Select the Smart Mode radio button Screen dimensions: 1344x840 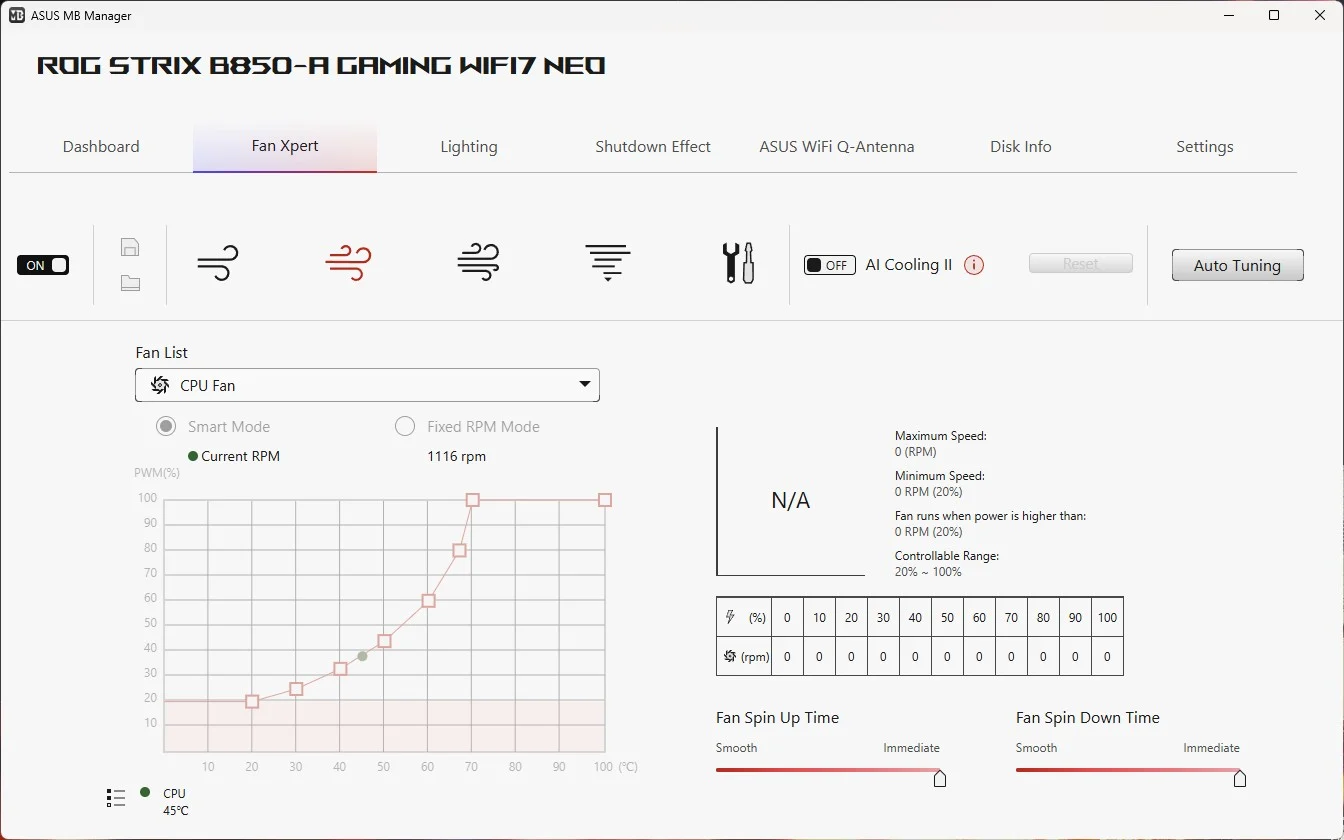[166, 427]
